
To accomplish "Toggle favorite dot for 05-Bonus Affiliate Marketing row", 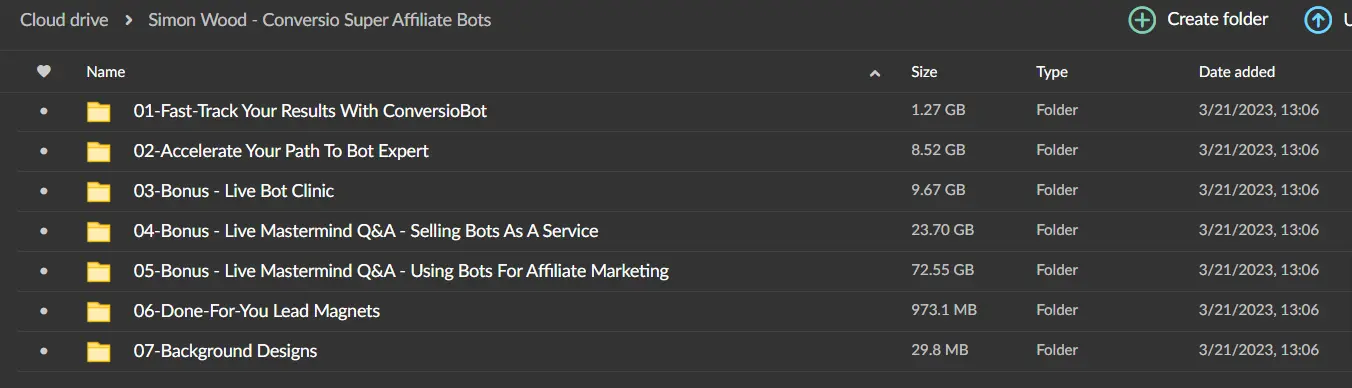I will pos(43,271).
